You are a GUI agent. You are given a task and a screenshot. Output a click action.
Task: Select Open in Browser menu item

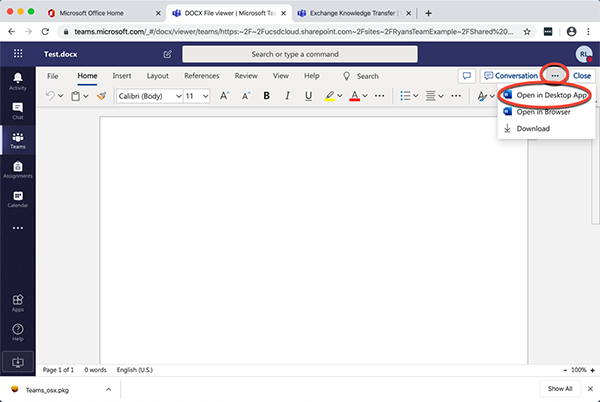pyautogui.click(x=546, y=112)
